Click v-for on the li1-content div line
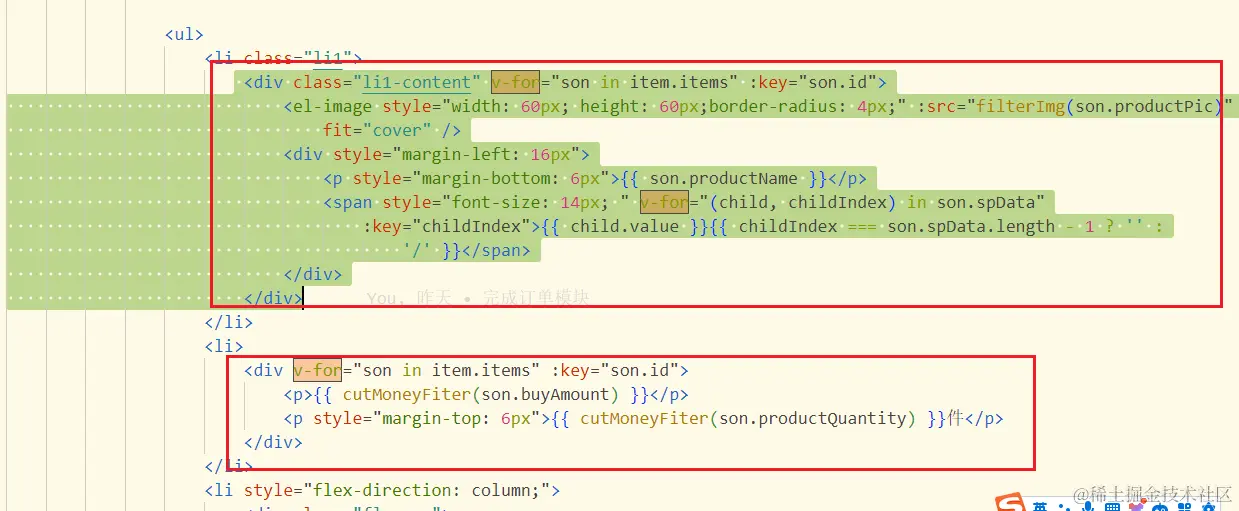 (515, 83)
